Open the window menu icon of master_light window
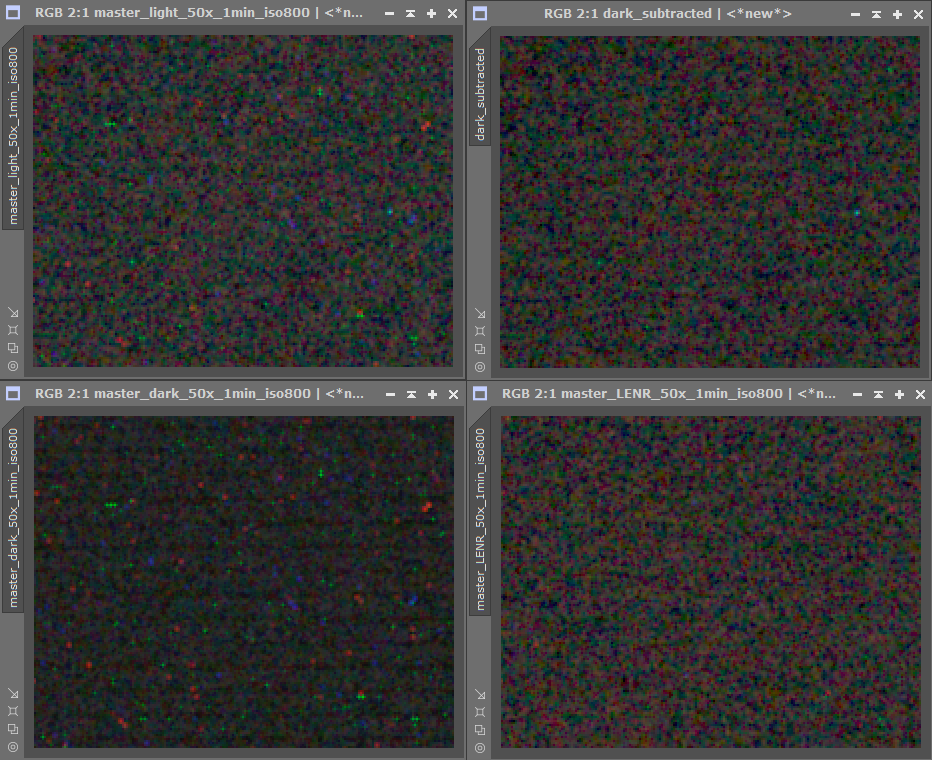 [x=13, y=13]
